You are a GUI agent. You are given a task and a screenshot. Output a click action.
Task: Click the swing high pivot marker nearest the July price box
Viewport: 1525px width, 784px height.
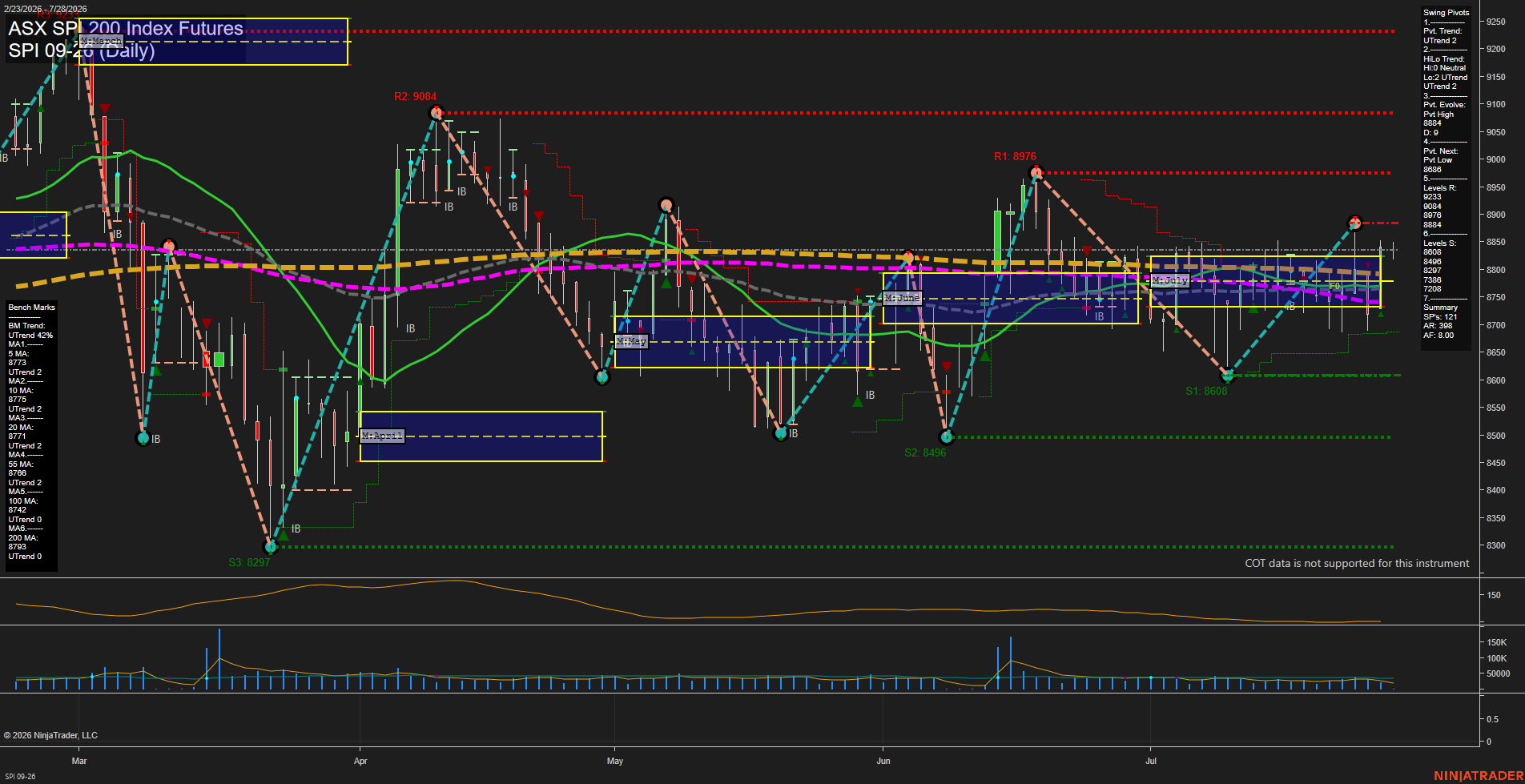1354,223
